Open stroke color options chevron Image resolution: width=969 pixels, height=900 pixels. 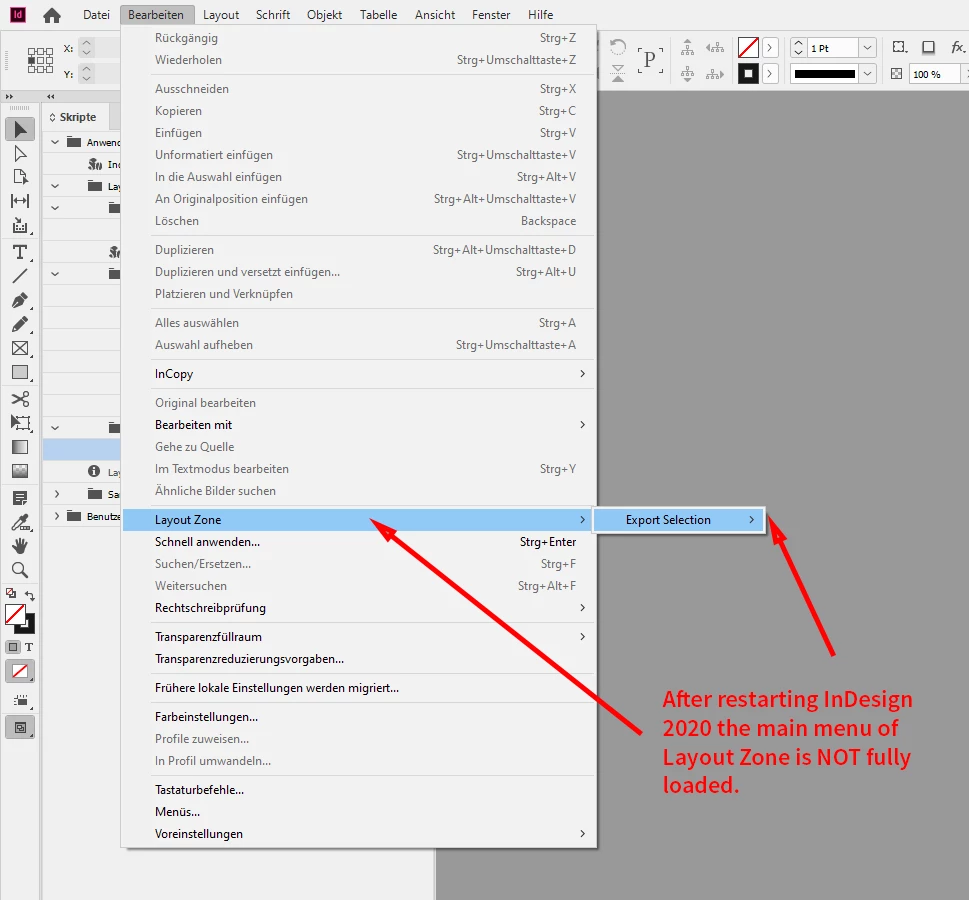coord(770,74)
